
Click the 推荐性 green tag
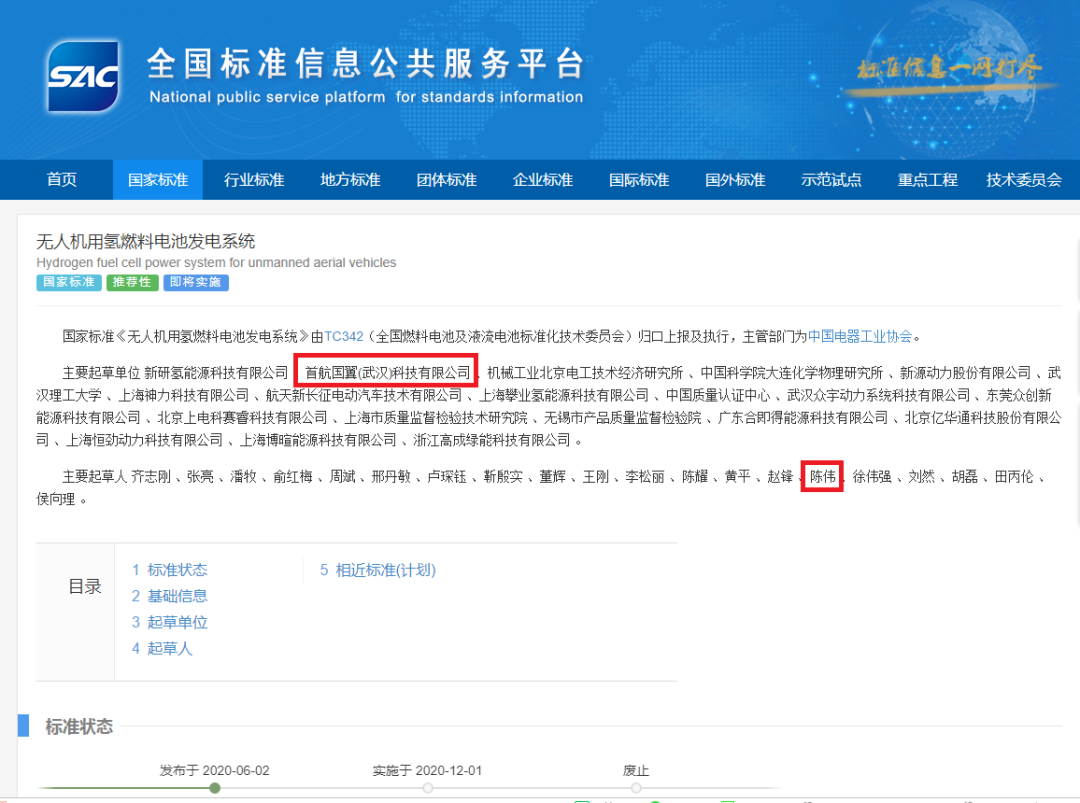[132, 282]
